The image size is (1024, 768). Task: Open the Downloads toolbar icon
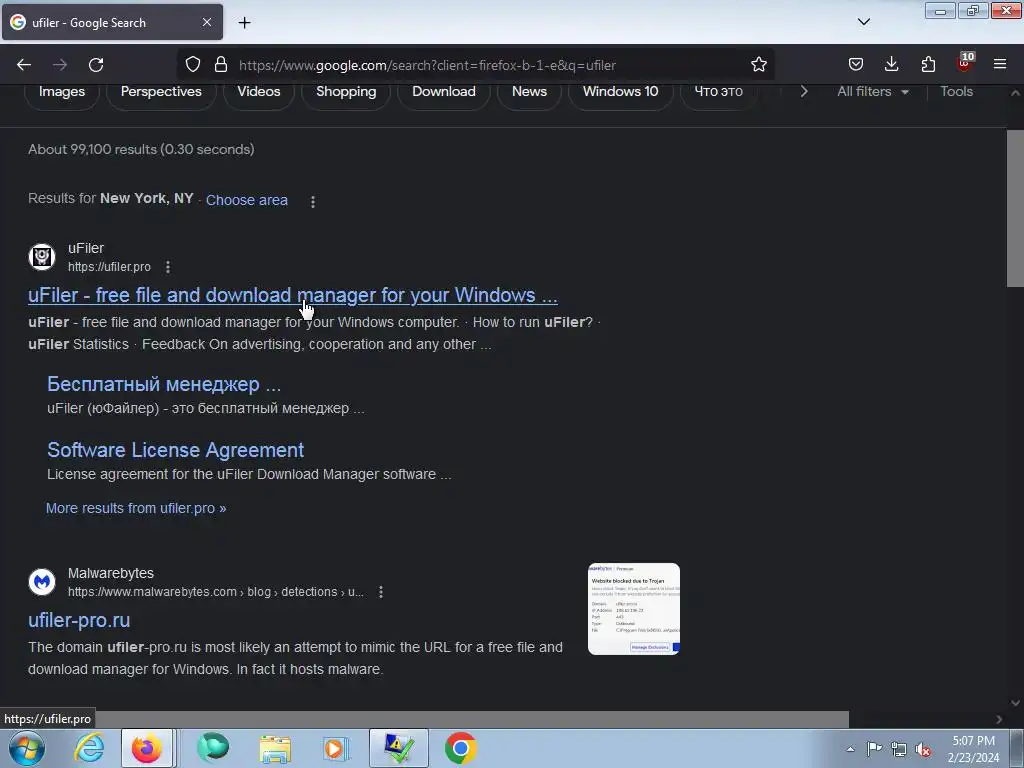891,64
